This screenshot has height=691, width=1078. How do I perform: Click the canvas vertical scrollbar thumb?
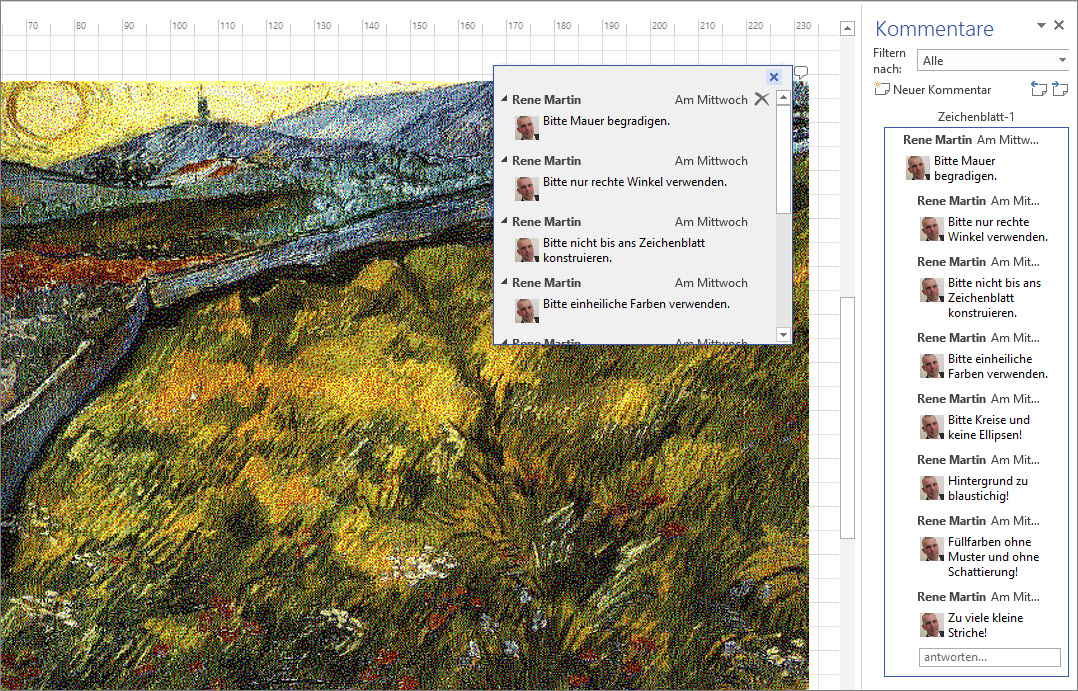pos(848,416)
